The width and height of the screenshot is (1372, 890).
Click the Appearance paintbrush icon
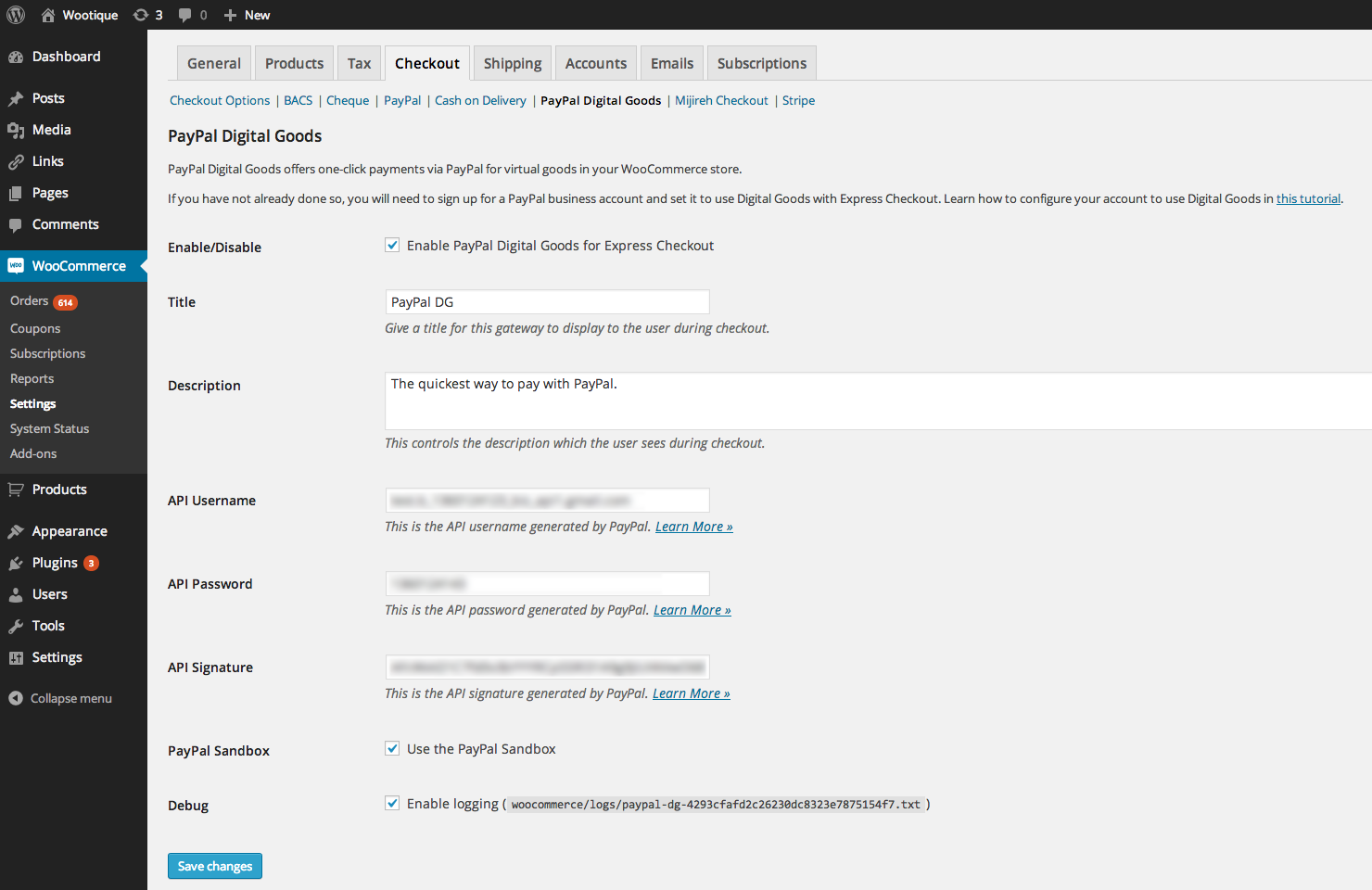coord(16,531)
